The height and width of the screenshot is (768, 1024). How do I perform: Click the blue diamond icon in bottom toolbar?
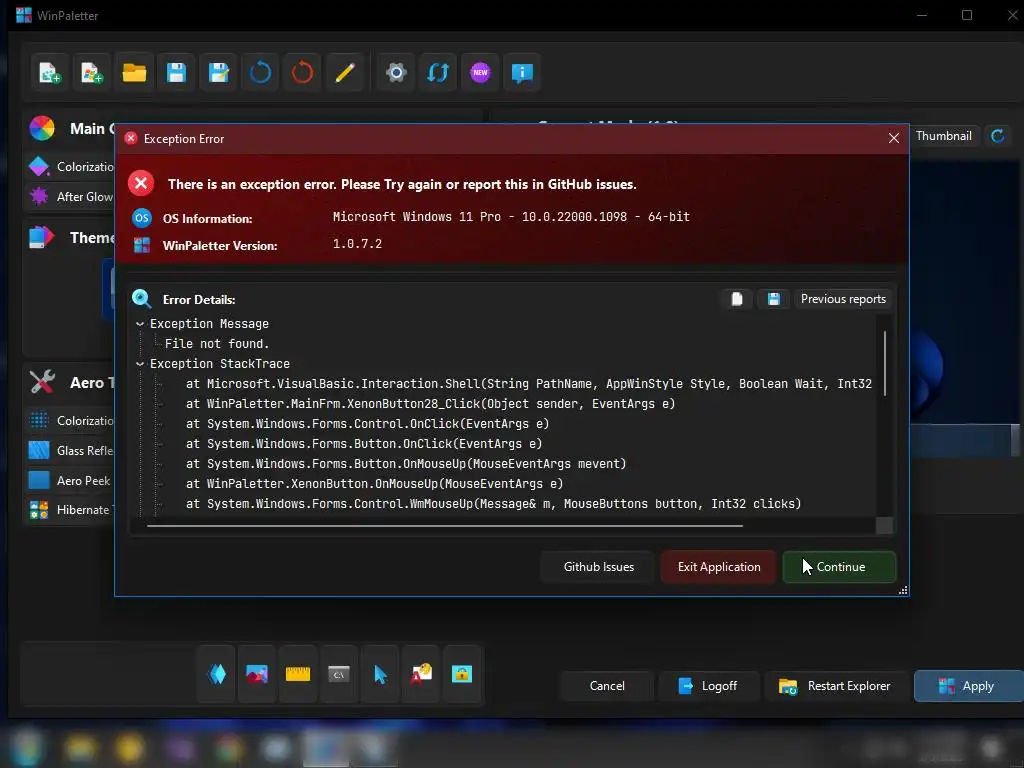217,674
